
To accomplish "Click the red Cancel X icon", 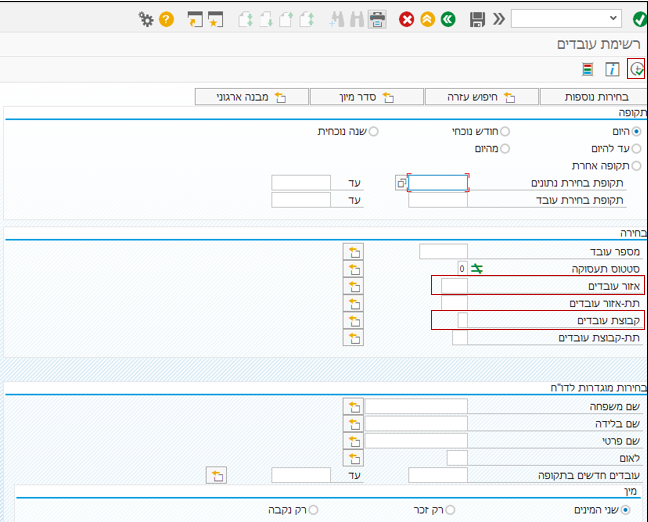I will (x=406, y=19).
